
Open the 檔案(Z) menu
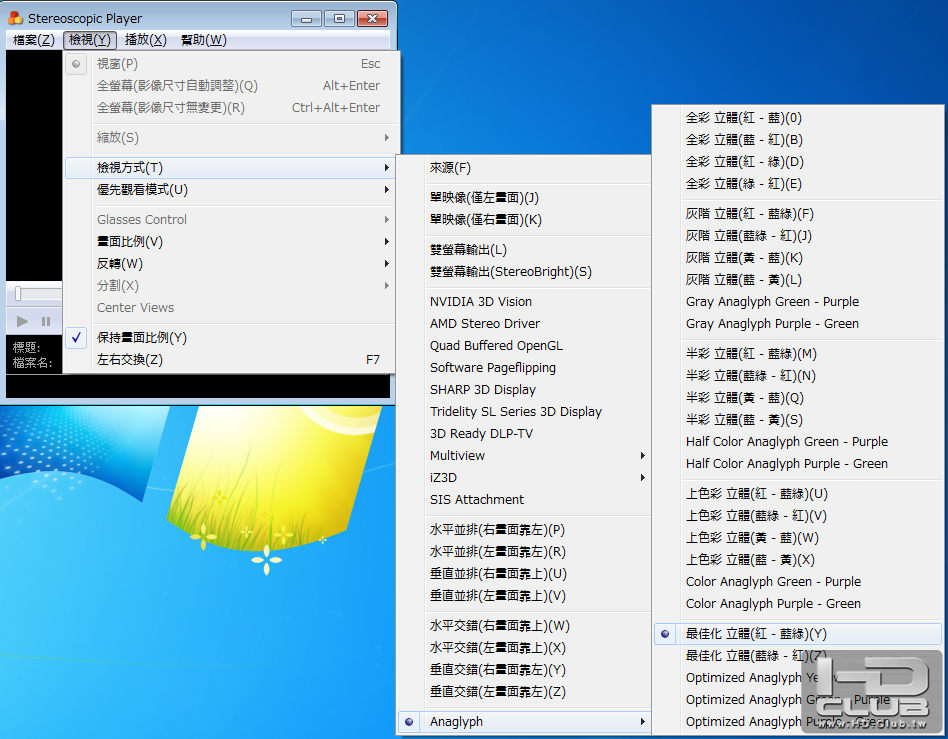pyautogui.click(x=34, y=40)
